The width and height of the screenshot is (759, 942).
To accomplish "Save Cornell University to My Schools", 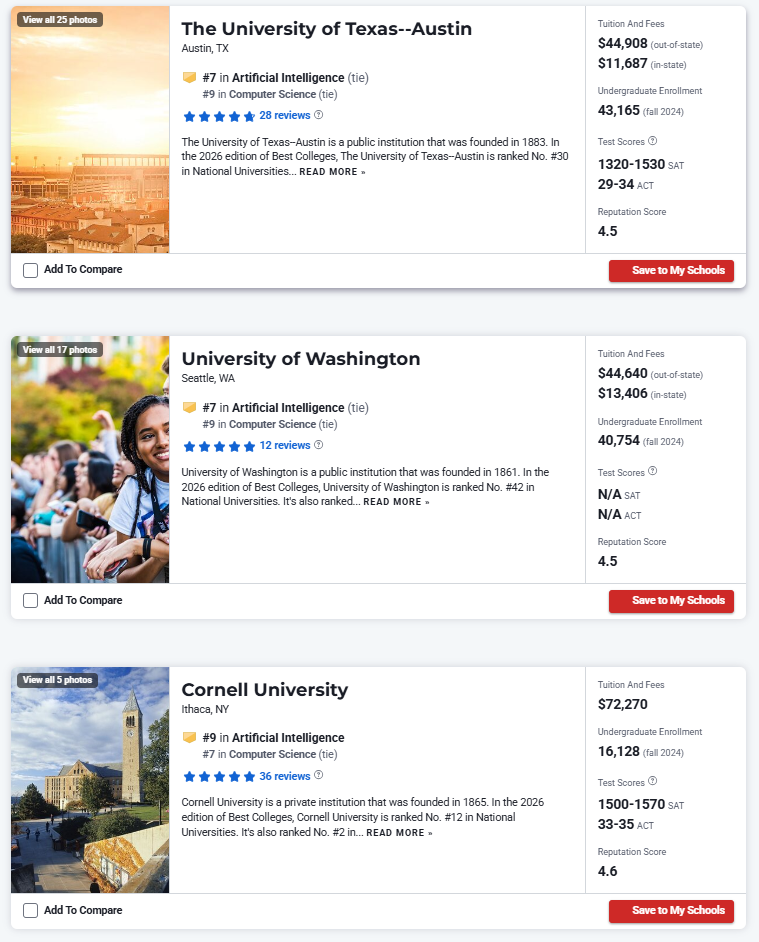I will [x=671, y=911].
